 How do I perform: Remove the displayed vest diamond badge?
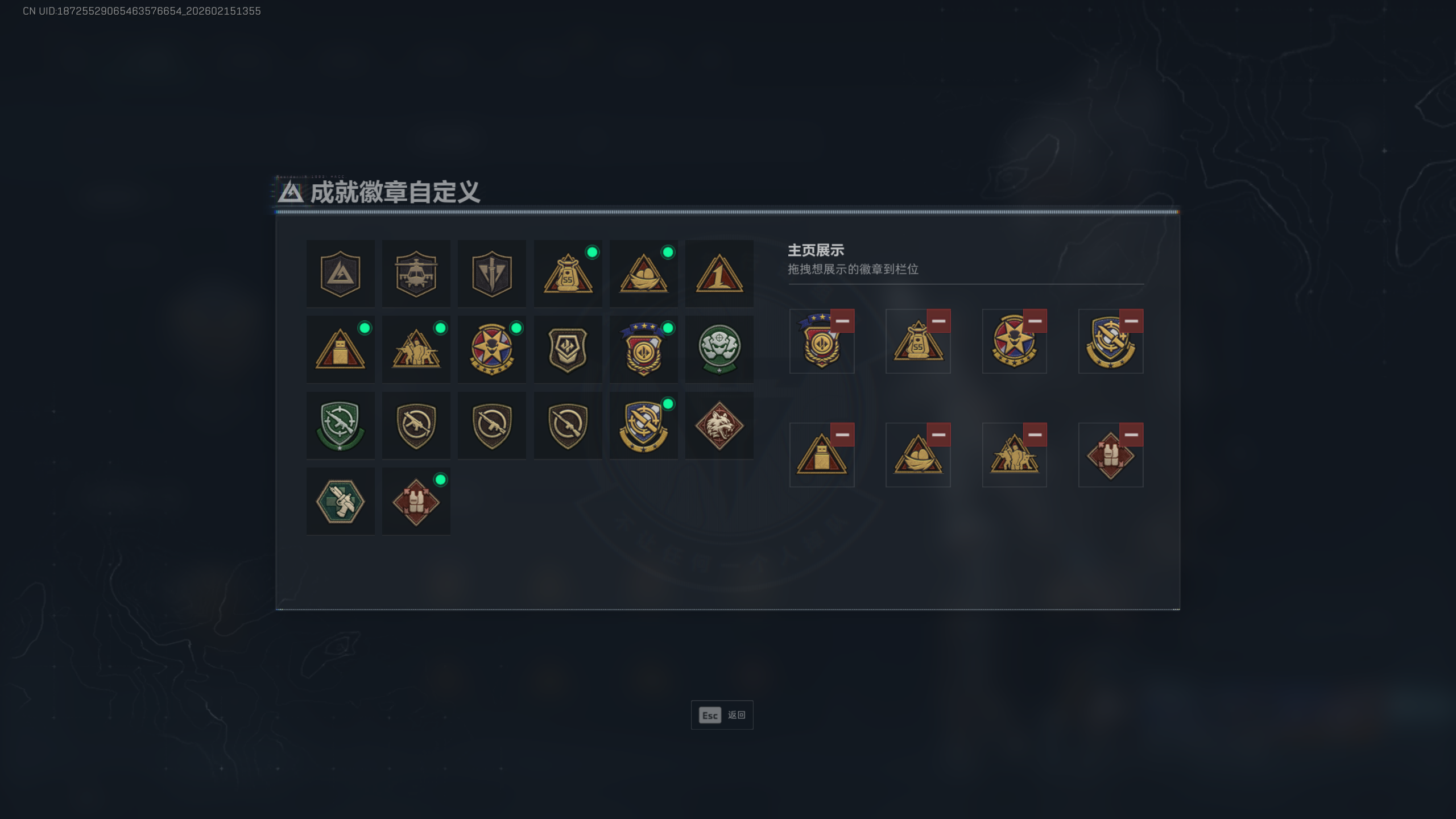tap(1131, 435)
